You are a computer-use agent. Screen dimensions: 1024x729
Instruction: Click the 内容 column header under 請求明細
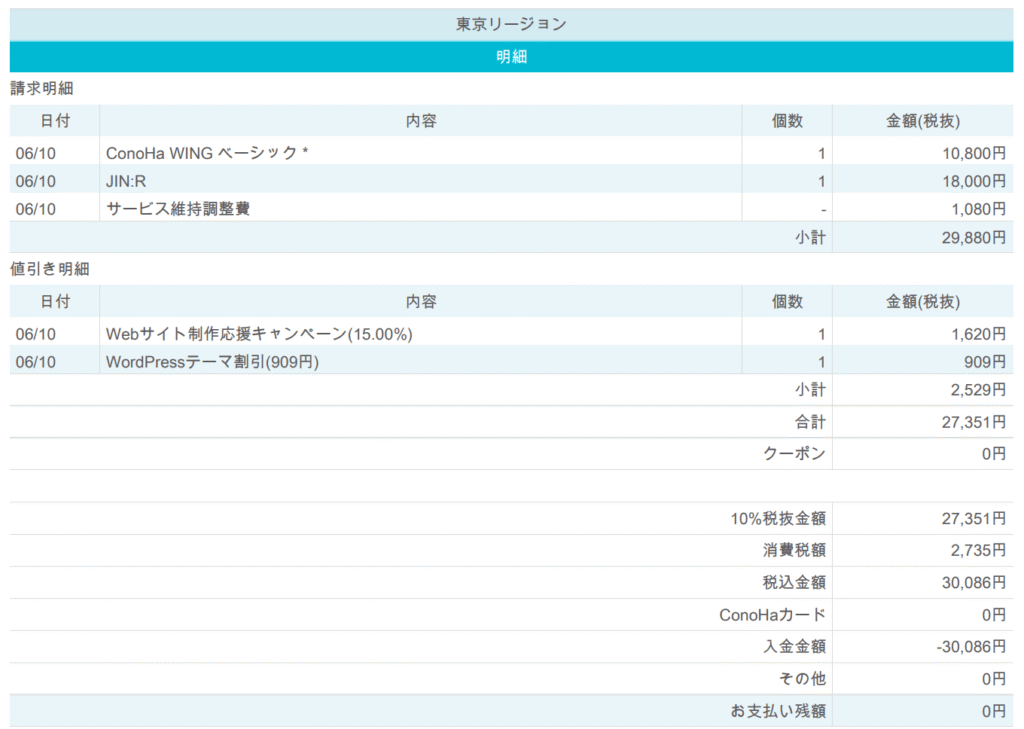coord(421,121)
